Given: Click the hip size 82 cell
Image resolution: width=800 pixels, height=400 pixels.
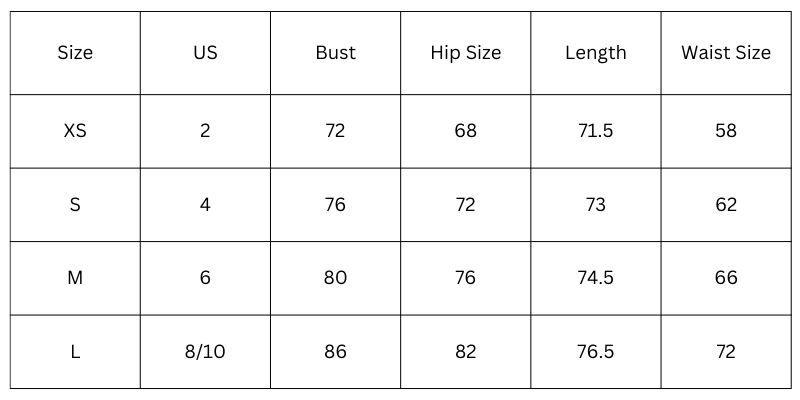Looking at the screenshot, I should (465, 352).
